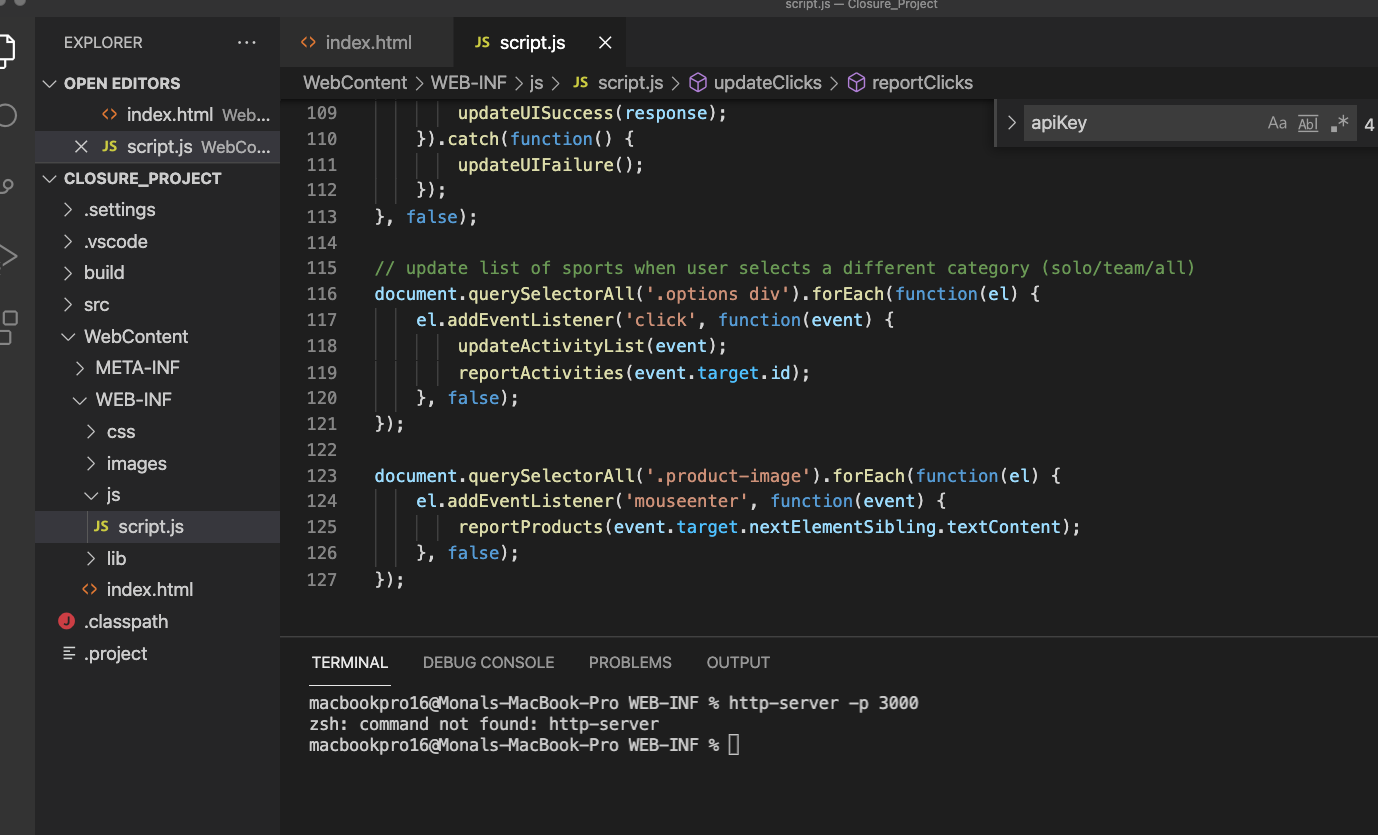Click the .project file icon
Viewport: 1378px width, 835px height.
point(69,653)
